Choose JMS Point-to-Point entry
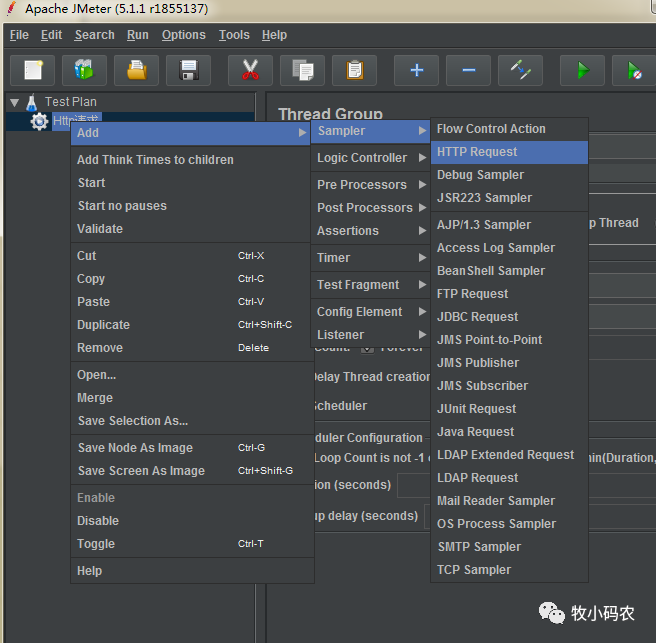656x643 pixels. (x=509, y=340)
